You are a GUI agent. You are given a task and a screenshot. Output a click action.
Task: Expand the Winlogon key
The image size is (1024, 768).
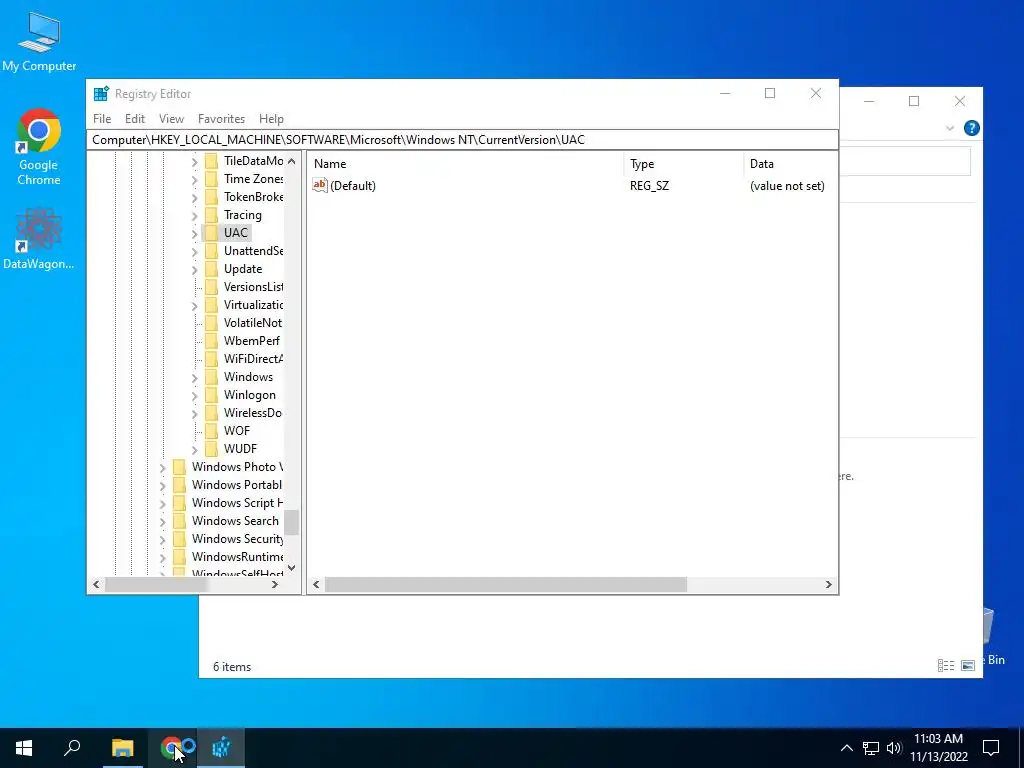coord(195,396)
